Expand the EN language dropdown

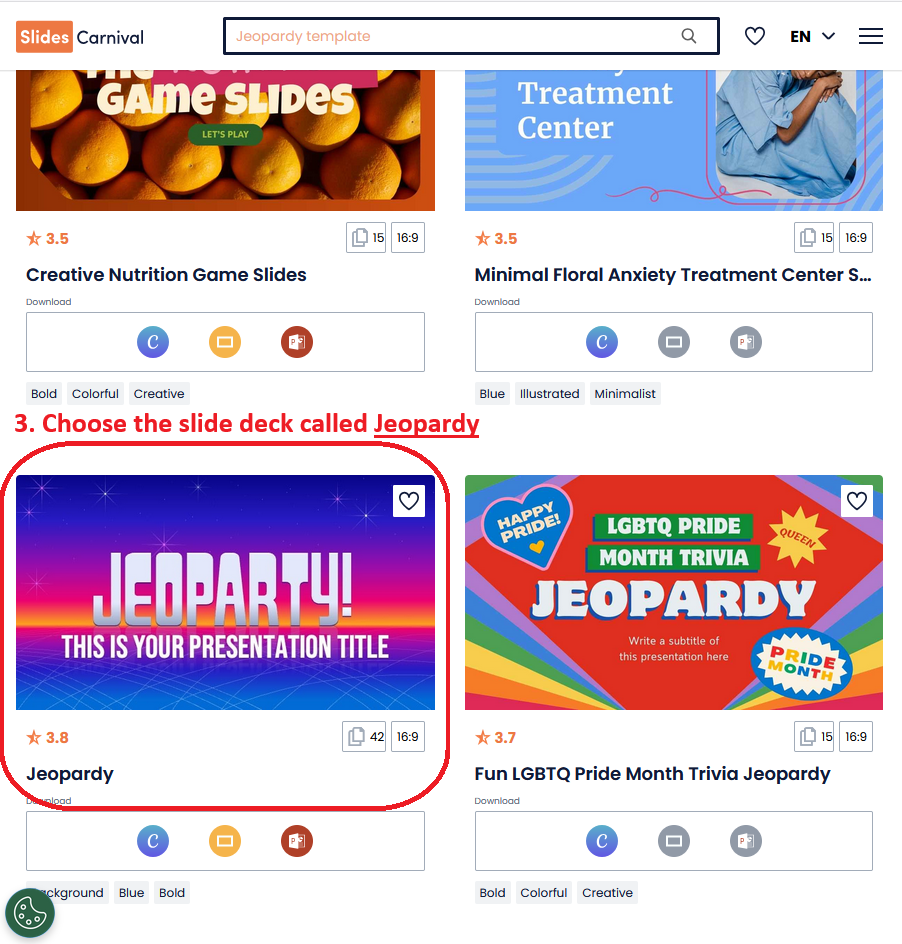(812, 37)
